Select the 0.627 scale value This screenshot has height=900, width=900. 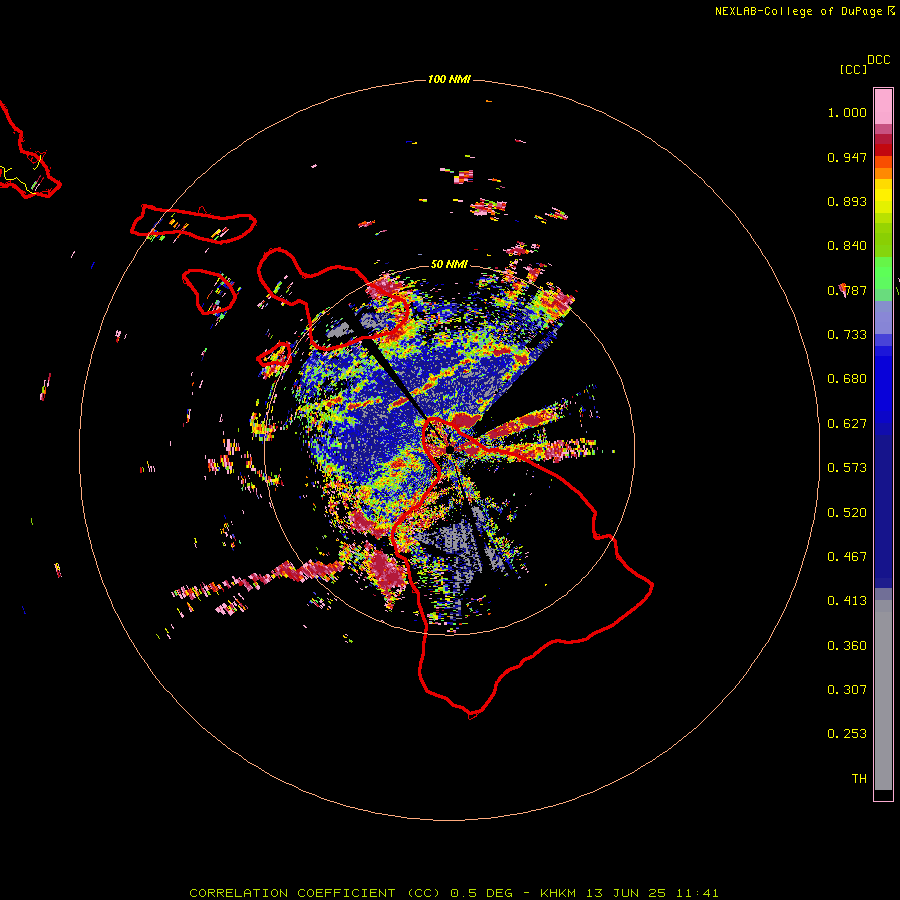click(x=847, y=424)
